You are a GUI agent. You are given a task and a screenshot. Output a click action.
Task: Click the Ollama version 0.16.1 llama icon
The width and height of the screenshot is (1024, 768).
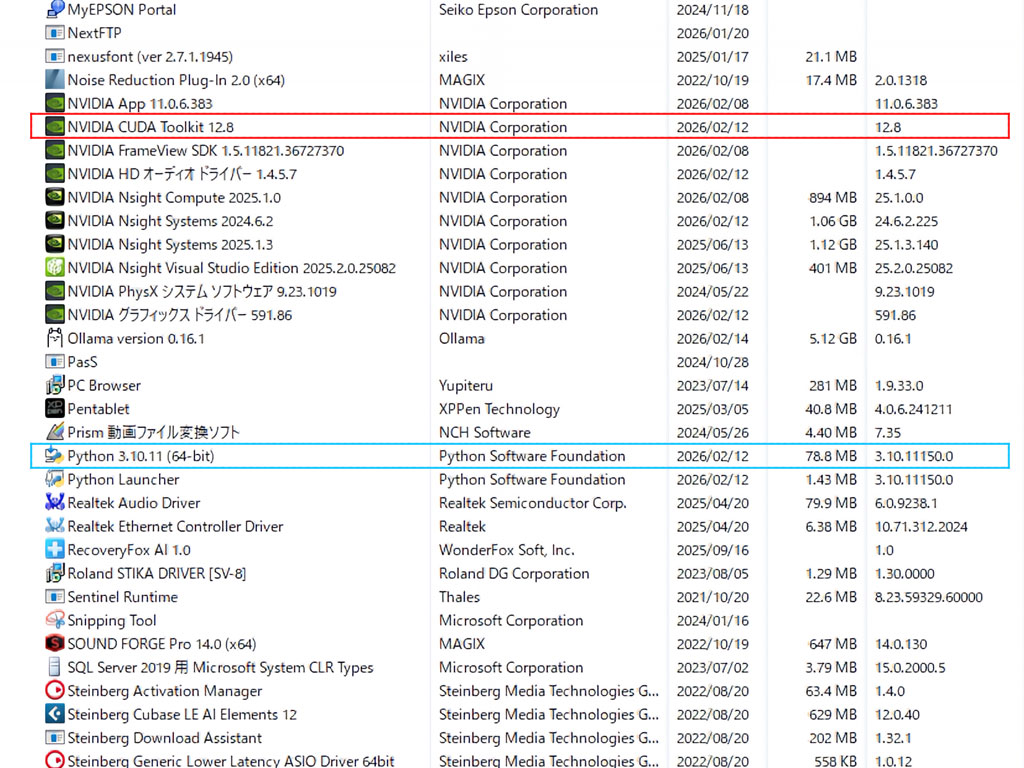click(55, 339)
